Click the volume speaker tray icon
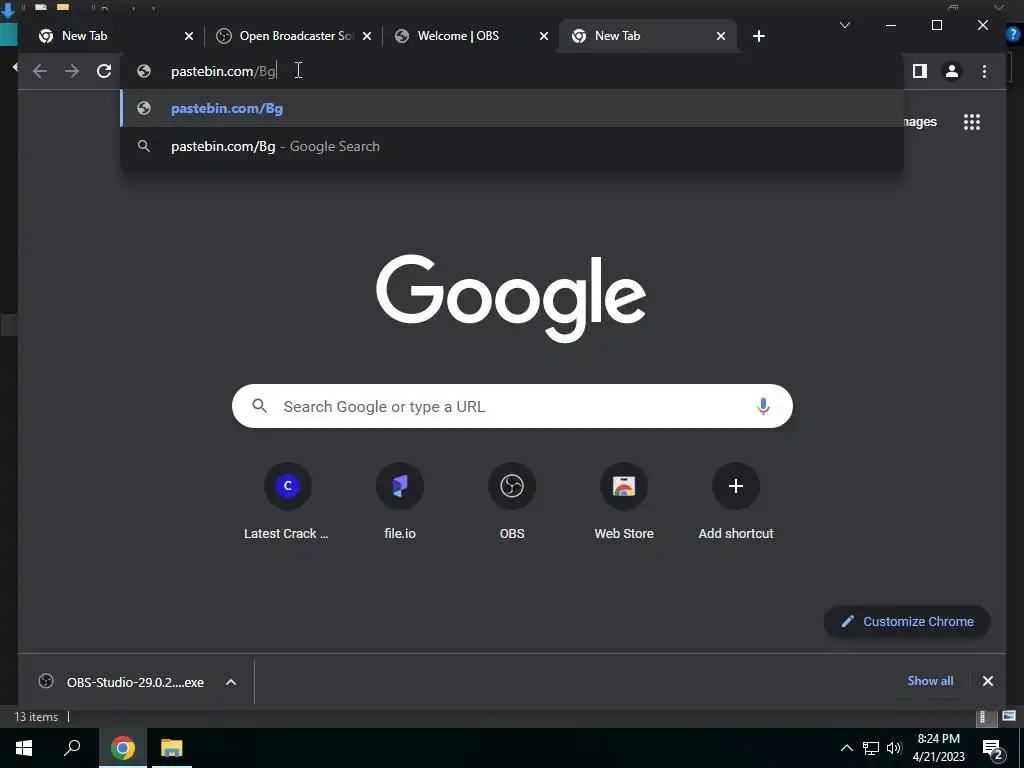 tap(894, 748)
